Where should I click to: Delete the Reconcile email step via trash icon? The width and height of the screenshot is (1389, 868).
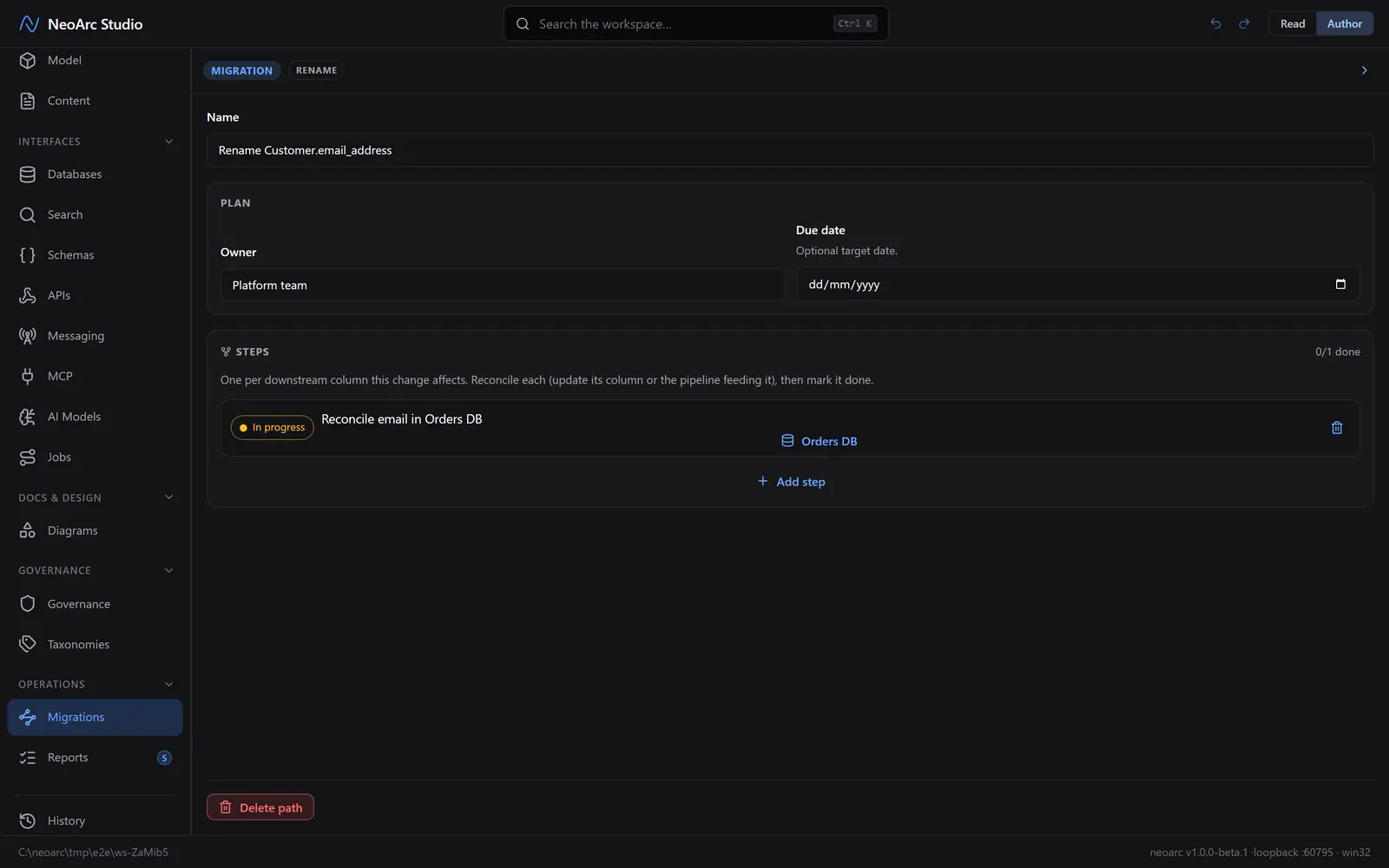pos(1337,427)
